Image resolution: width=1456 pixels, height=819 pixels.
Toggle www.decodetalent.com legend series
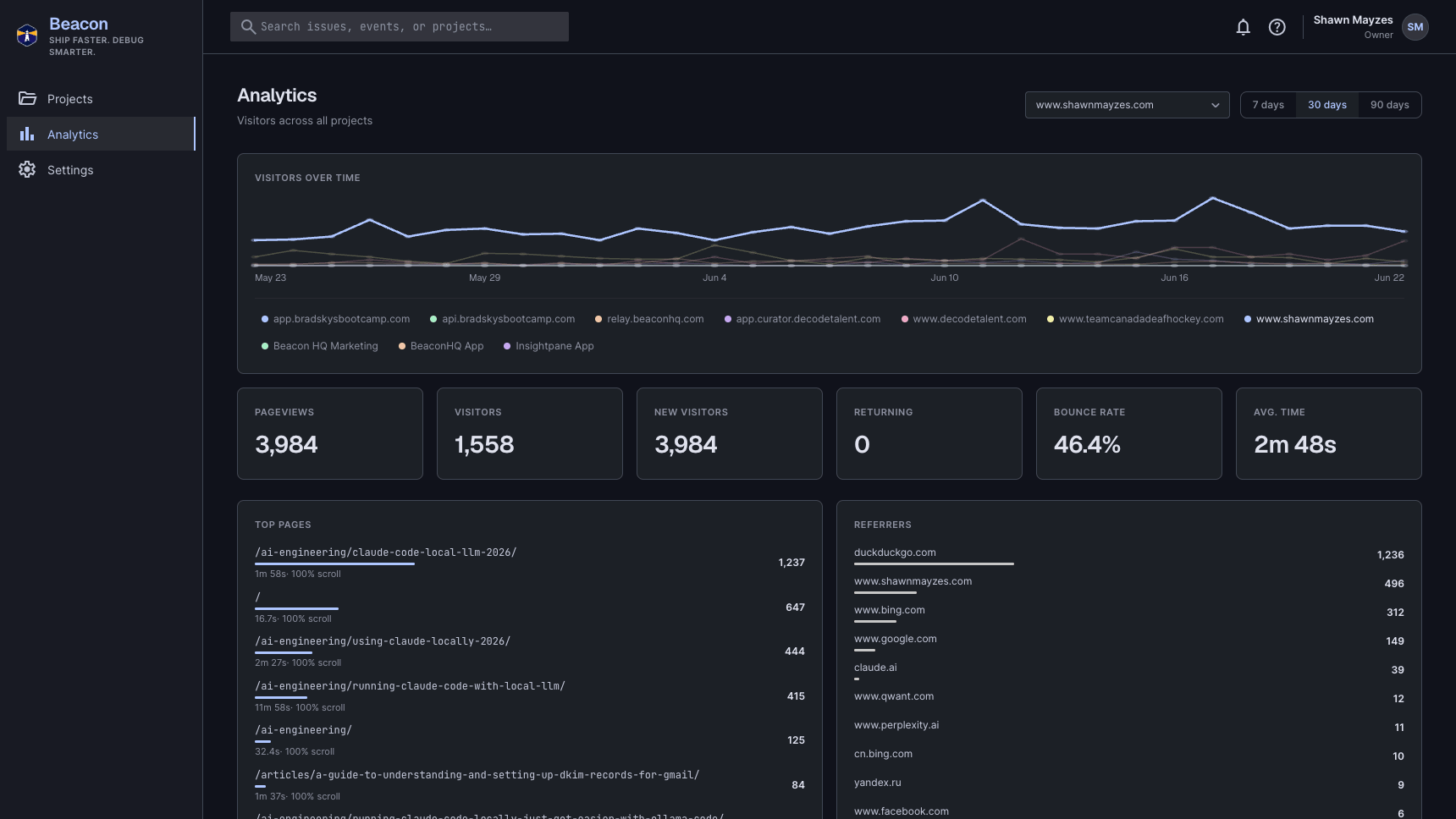coord(963,319)
